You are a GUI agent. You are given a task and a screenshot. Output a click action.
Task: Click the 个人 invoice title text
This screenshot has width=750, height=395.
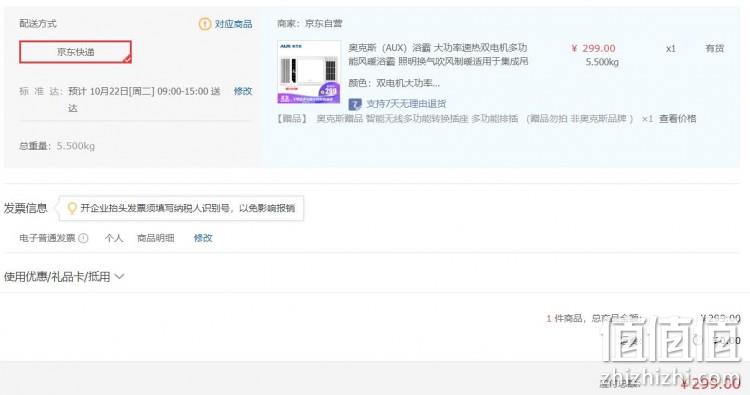click(x=114, y=238)
